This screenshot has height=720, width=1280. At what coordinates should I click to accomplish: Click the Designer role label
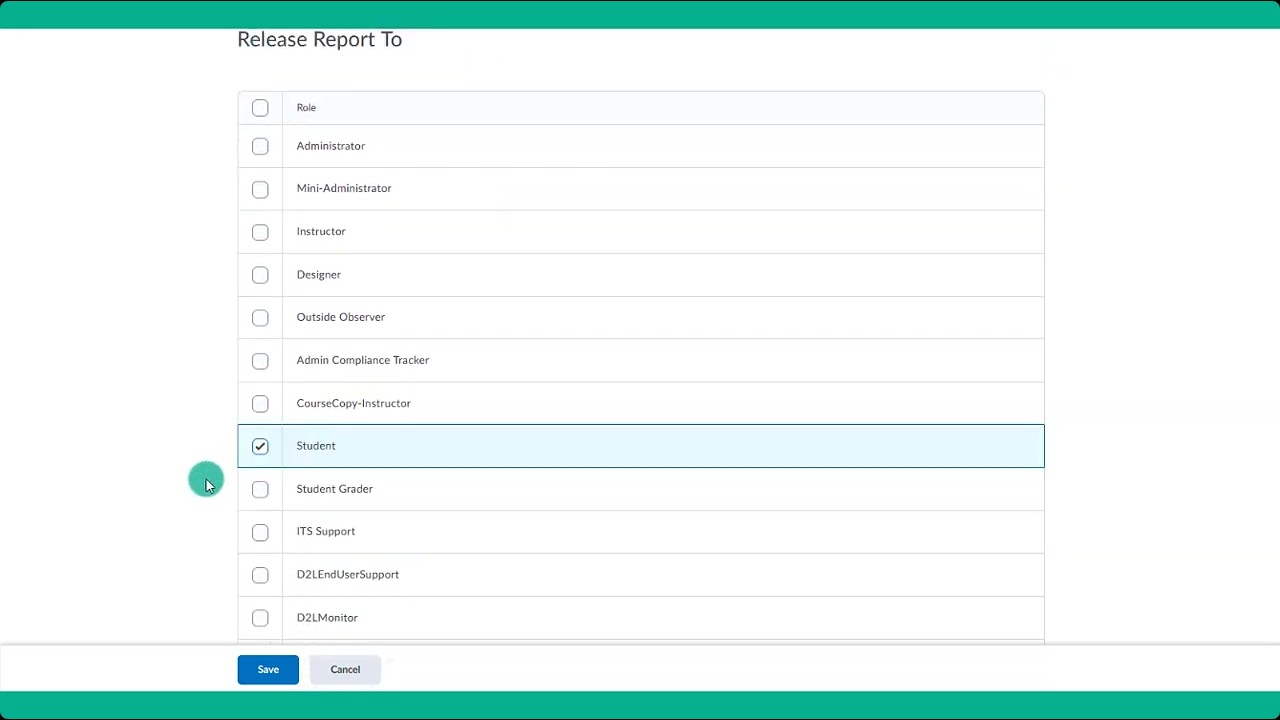pyautogui.click(x=318, y=274)
